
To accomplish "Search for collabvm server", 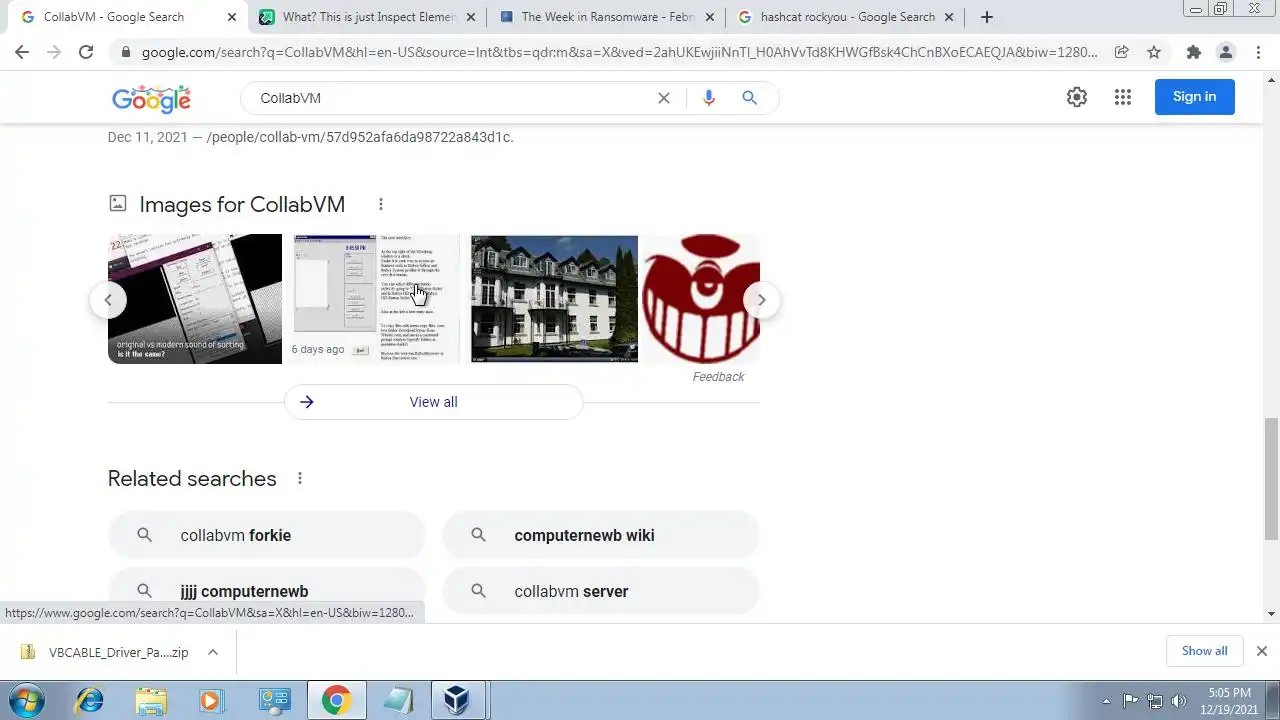I will [601, 591].
